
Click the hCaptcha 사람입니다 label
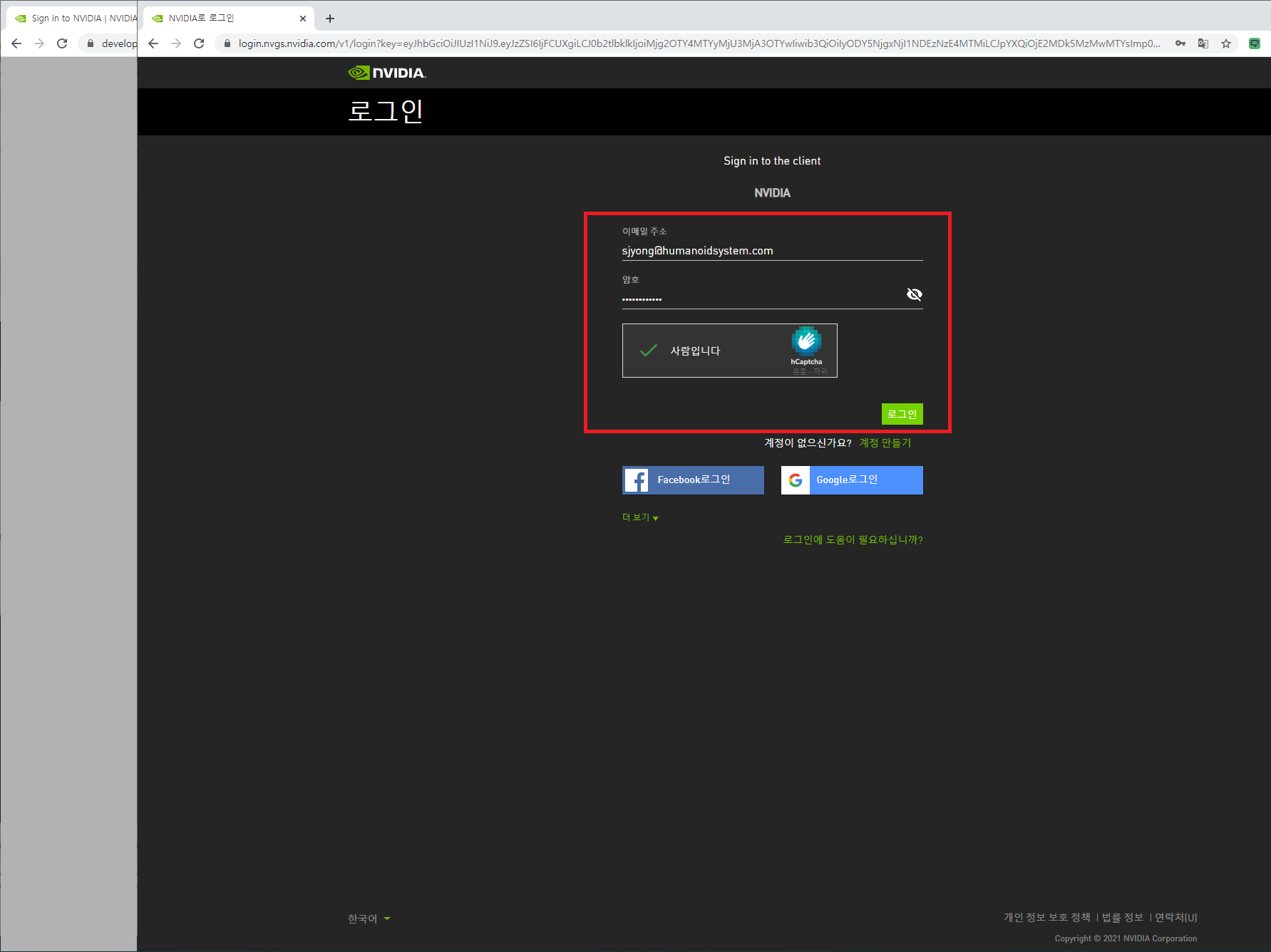pos(695,351)
